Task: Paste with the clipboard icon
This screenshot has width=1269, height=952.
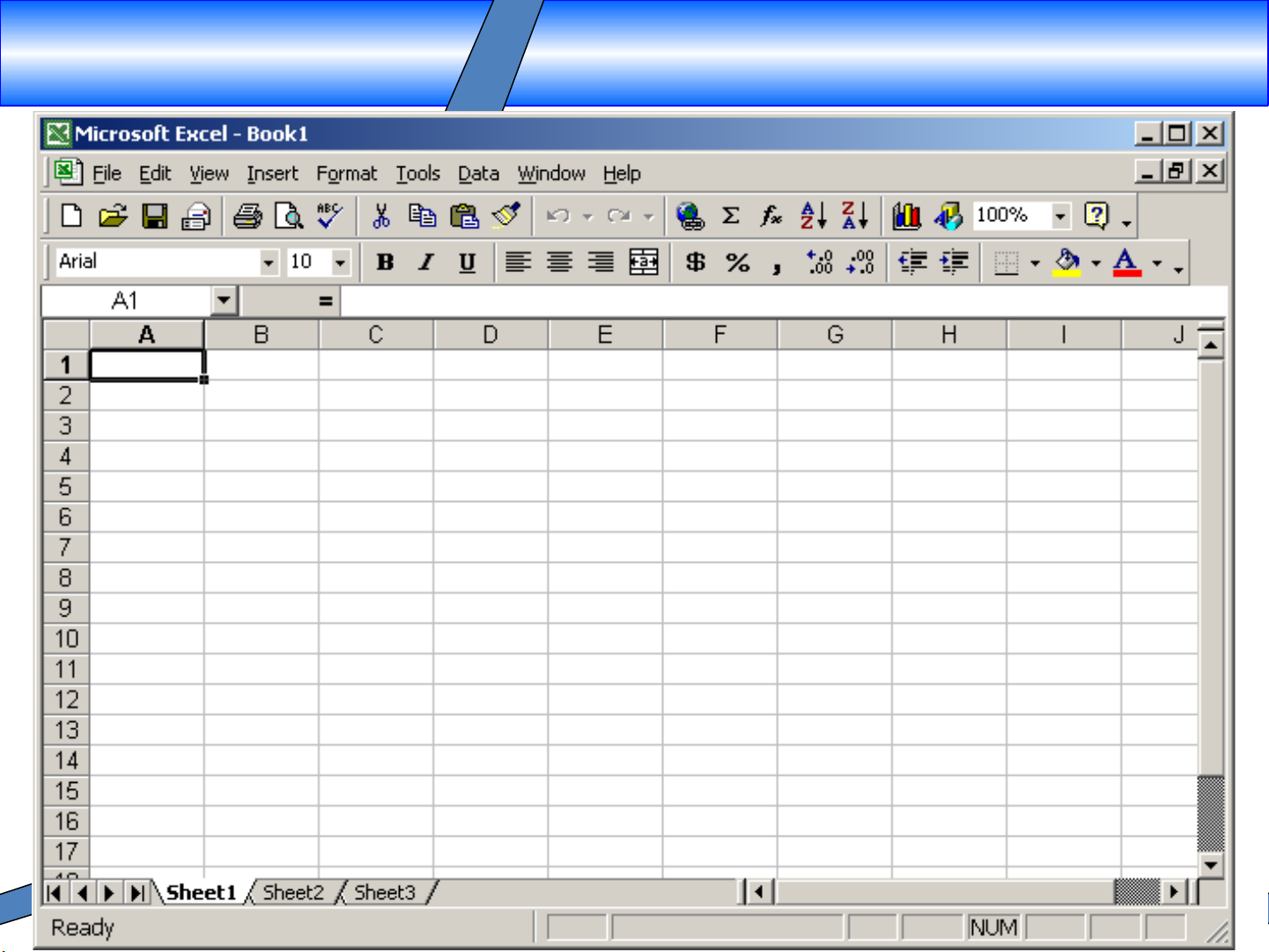Action: point(464,216)
